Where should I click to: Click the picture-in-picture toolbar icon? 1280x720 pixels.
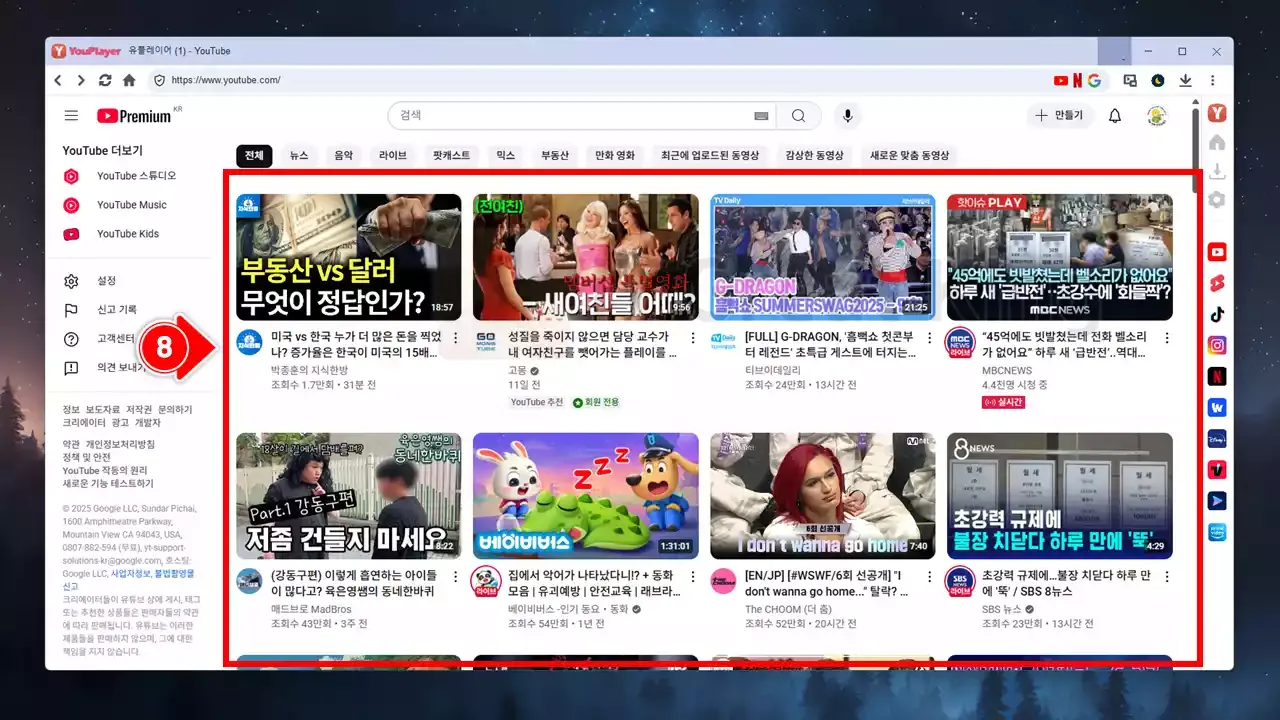click(1130, 80)
